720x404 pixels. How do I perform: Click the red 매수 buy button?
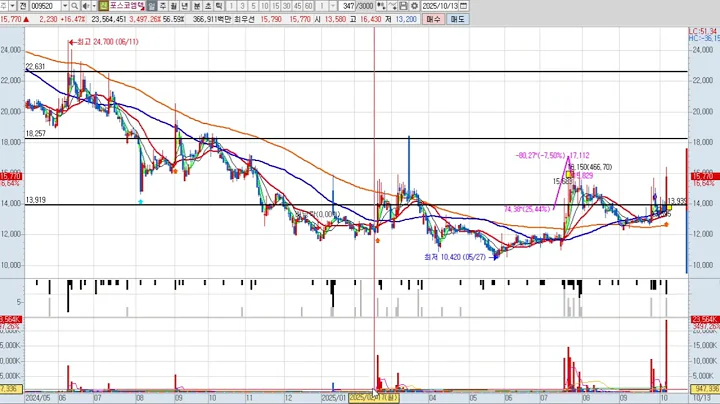pyautogui.click(x=433, y=19)
